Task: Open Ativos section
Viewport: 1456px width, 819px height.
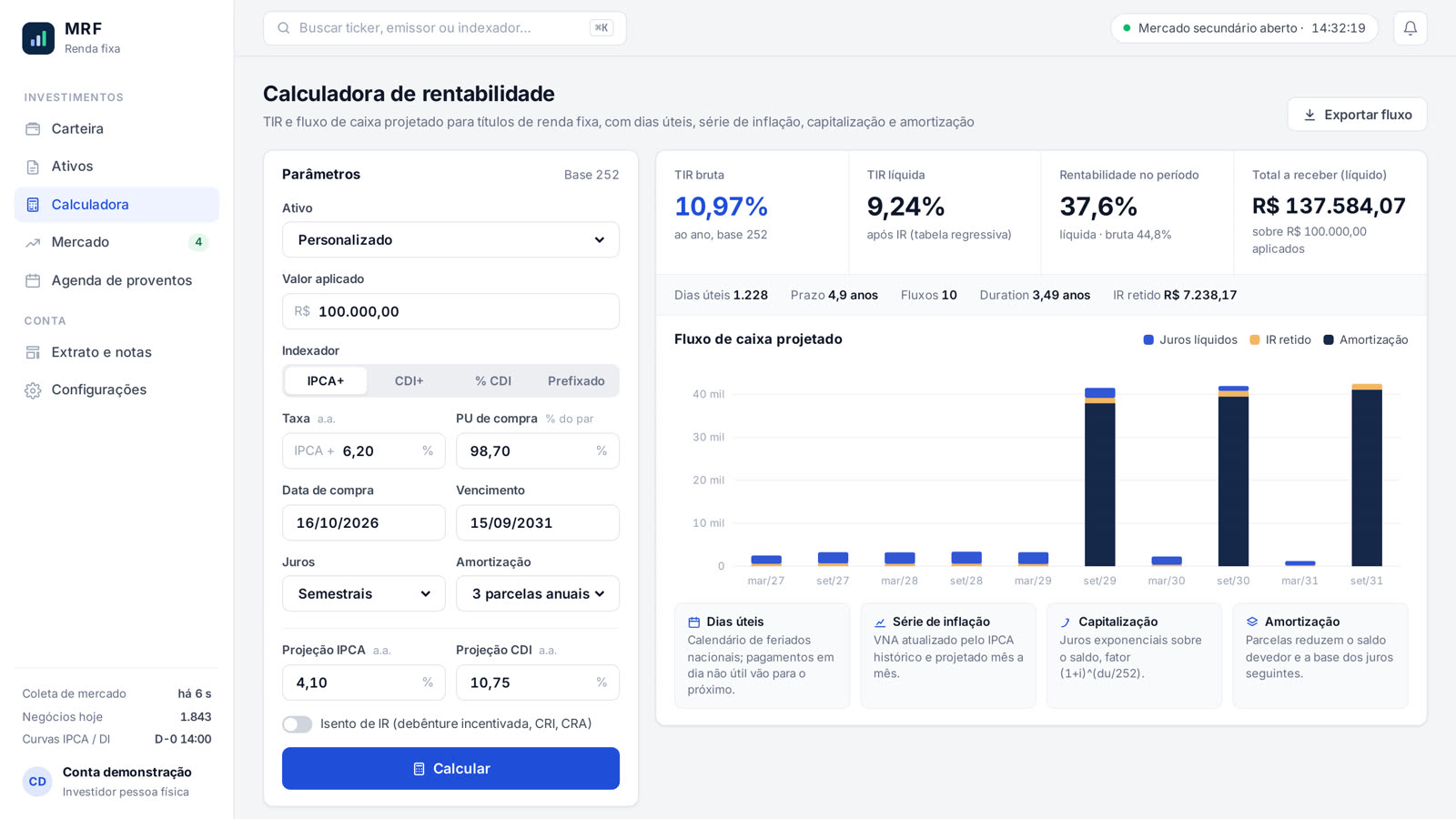Action: coord(116,167)
